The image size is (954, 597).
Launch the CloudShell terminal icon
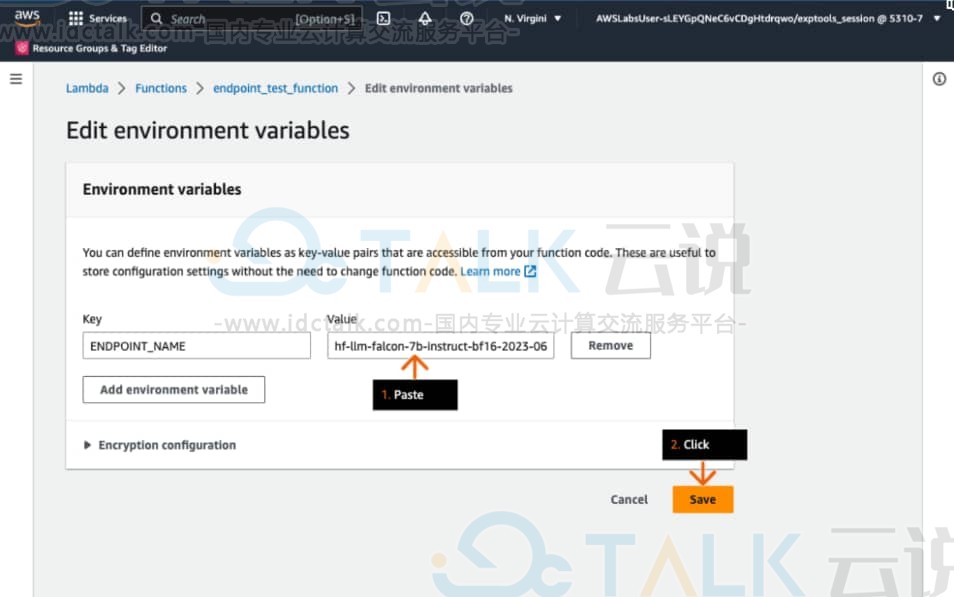383,18
